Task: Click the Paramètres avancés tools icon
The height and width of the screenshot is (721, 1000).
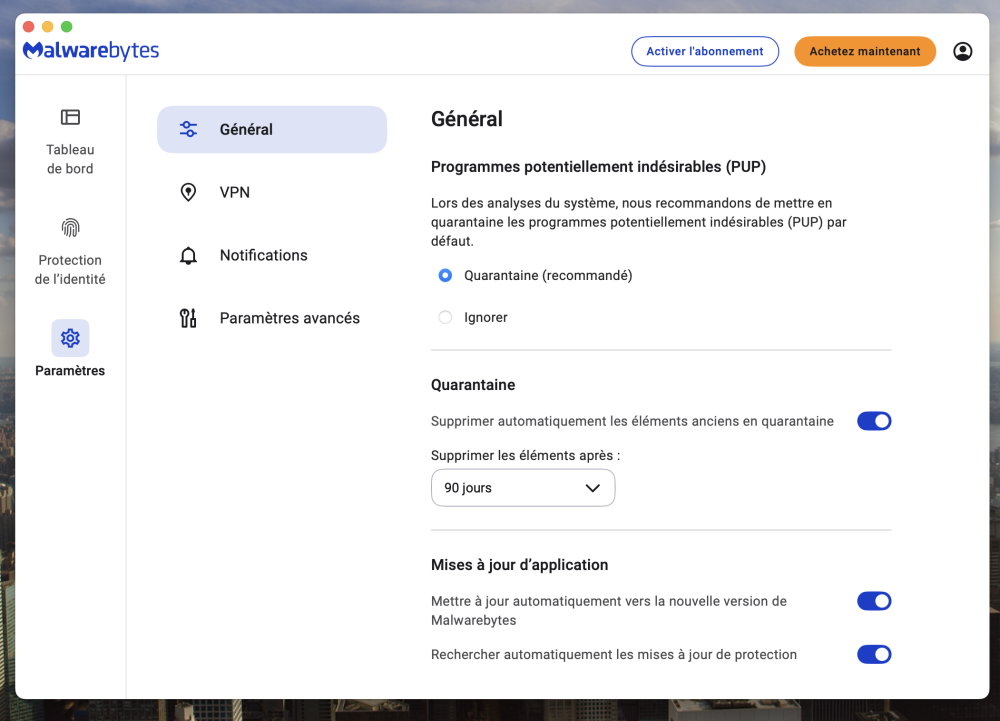Action: pos(188,318)
